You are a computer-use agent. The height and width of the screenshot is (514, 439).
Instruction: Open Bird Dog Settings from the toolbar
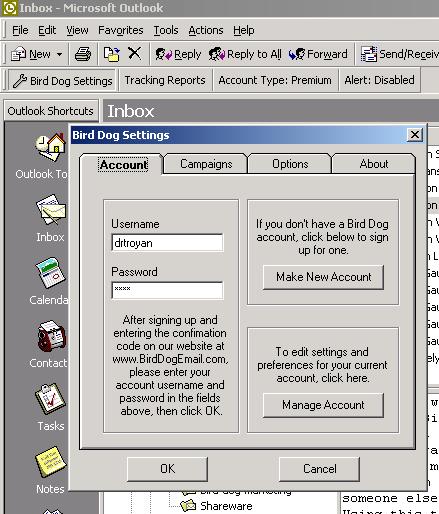pyautogui.click(x=62, y=81)
